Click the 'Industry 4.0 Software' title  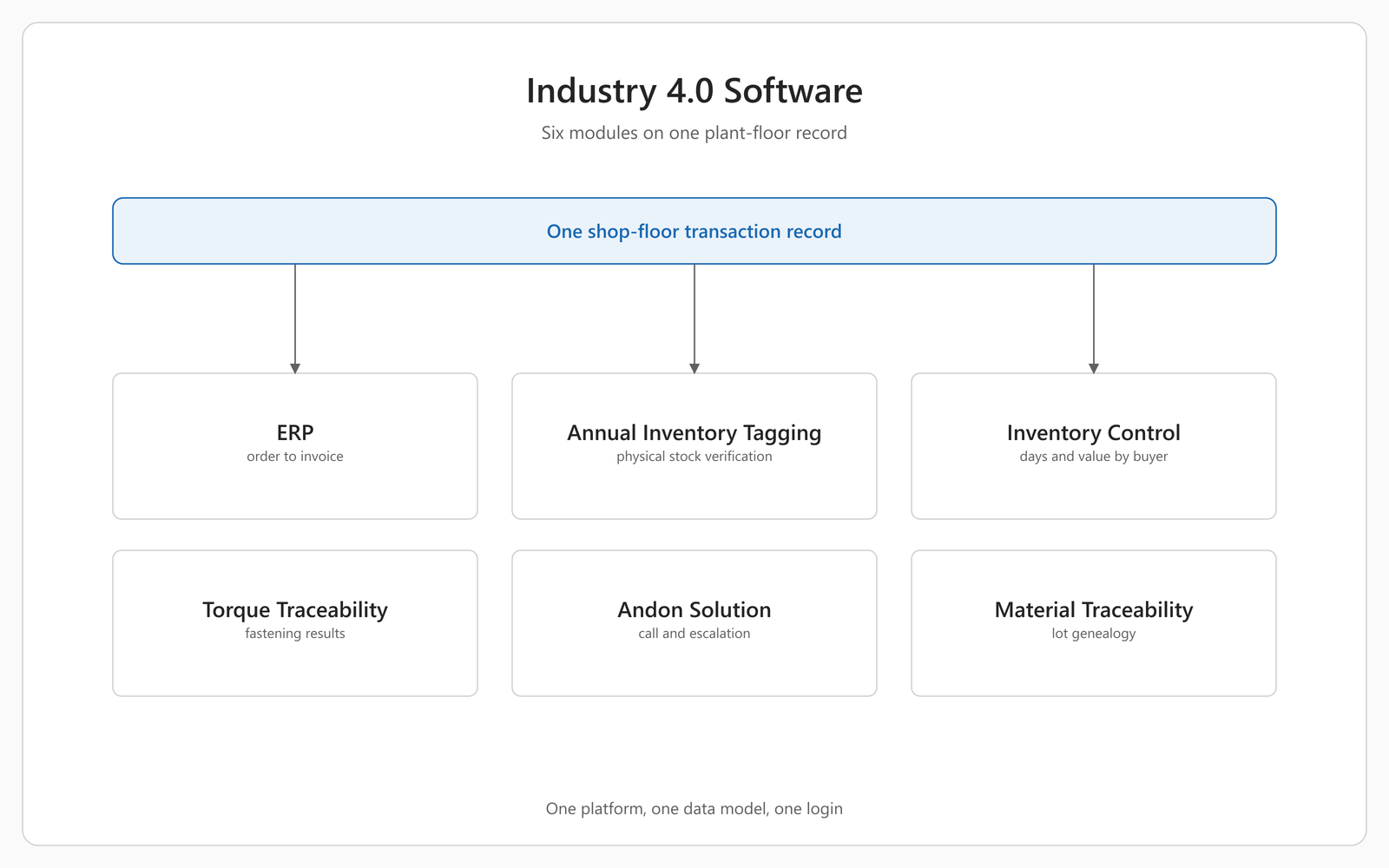pyautogui.click(x=694, y=91)
